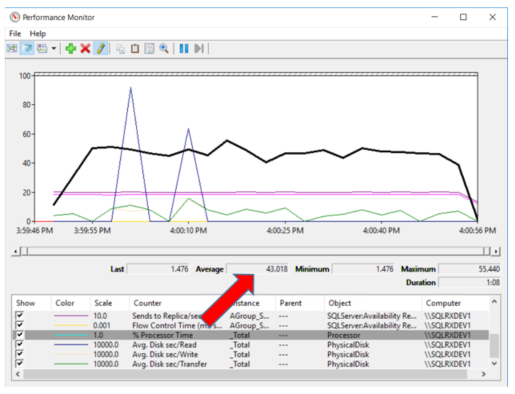515x394 pixels.
Task: Open the Help menu
Action: [x=38, y=34]
